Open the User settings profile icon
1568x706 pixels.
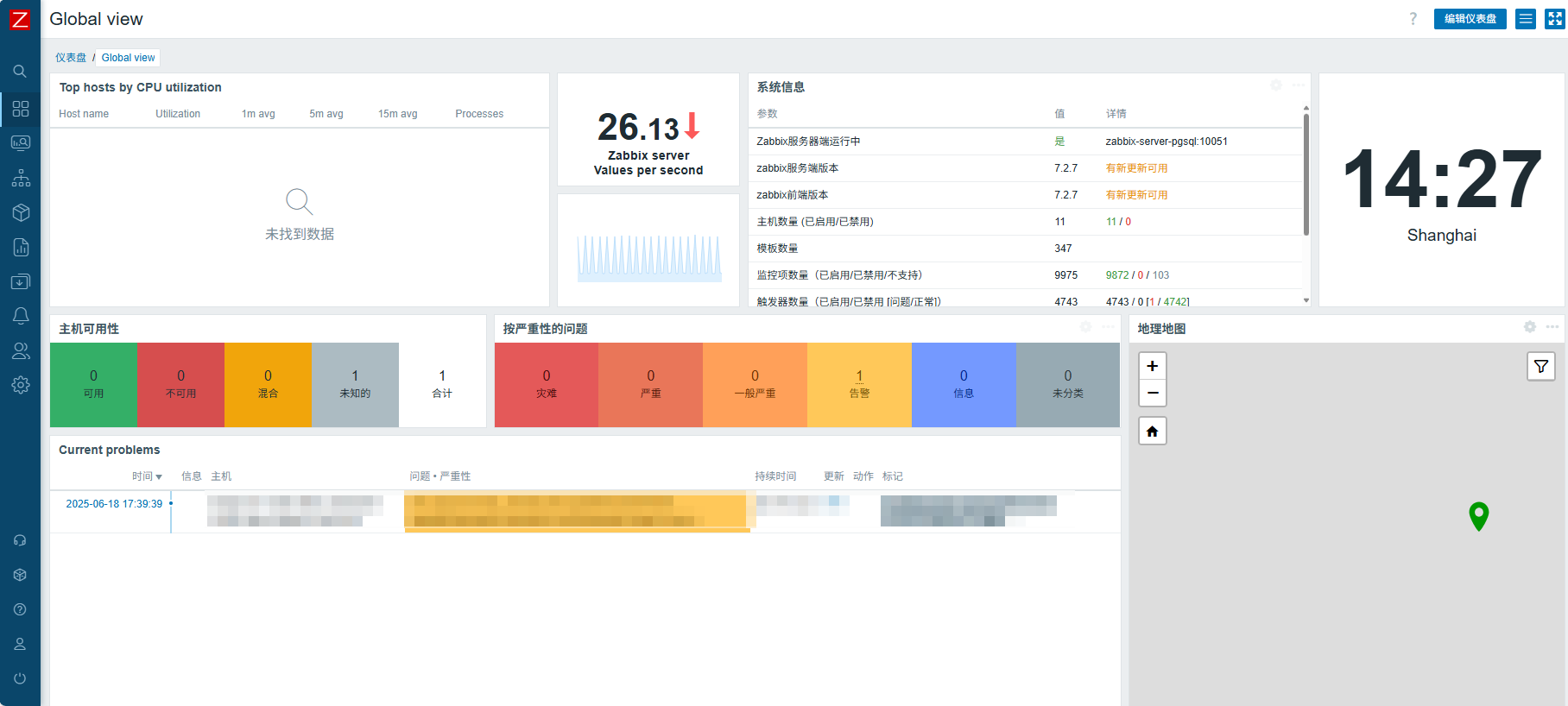[20, 644]
